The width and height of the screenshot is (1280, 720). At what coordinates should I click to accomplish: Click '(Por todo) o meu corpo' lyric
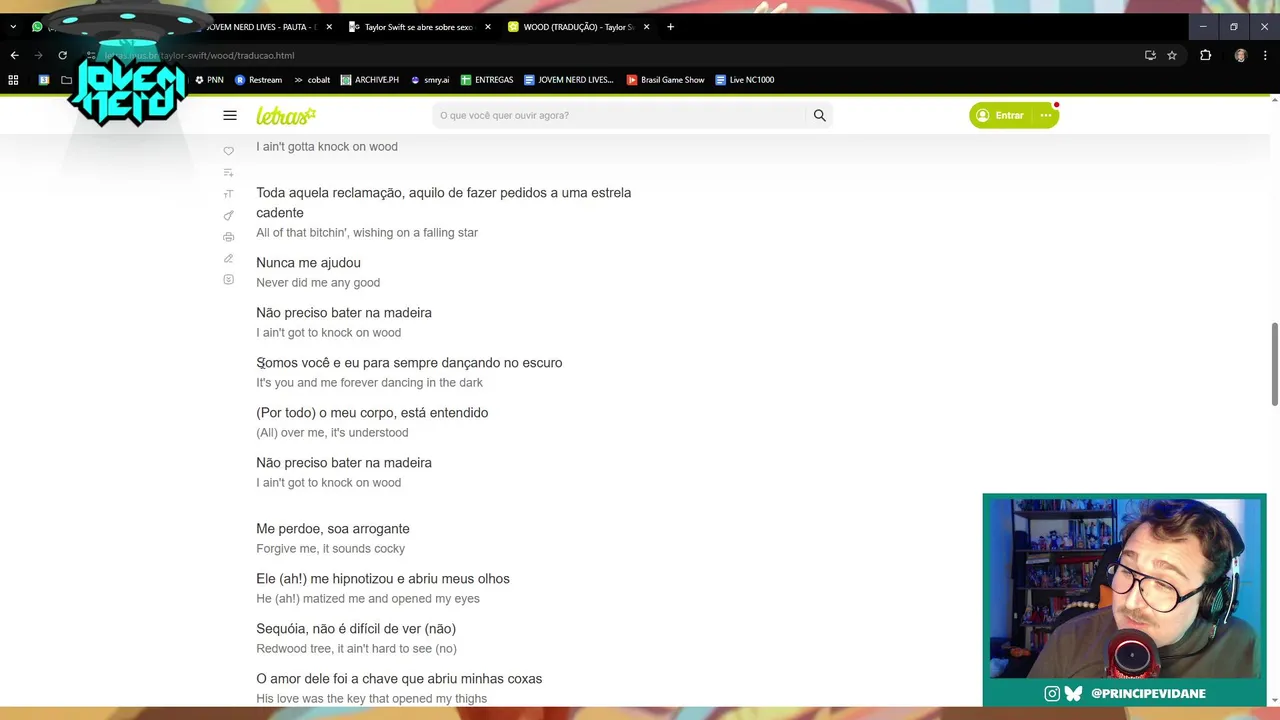pos(372,412)
